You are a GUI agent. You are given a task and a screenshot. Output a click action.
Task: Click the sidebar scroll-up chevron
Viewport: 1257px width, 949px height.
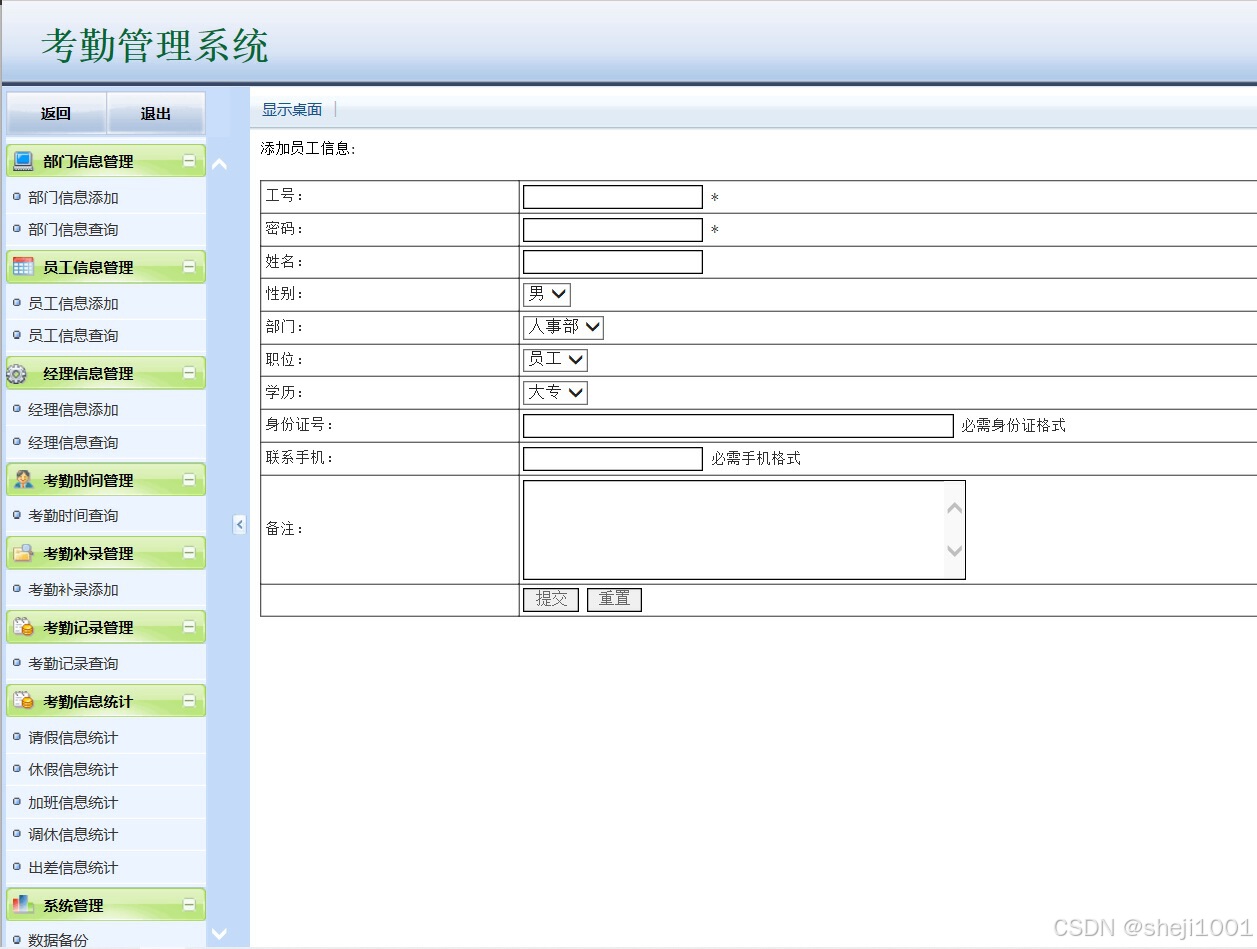220,165
